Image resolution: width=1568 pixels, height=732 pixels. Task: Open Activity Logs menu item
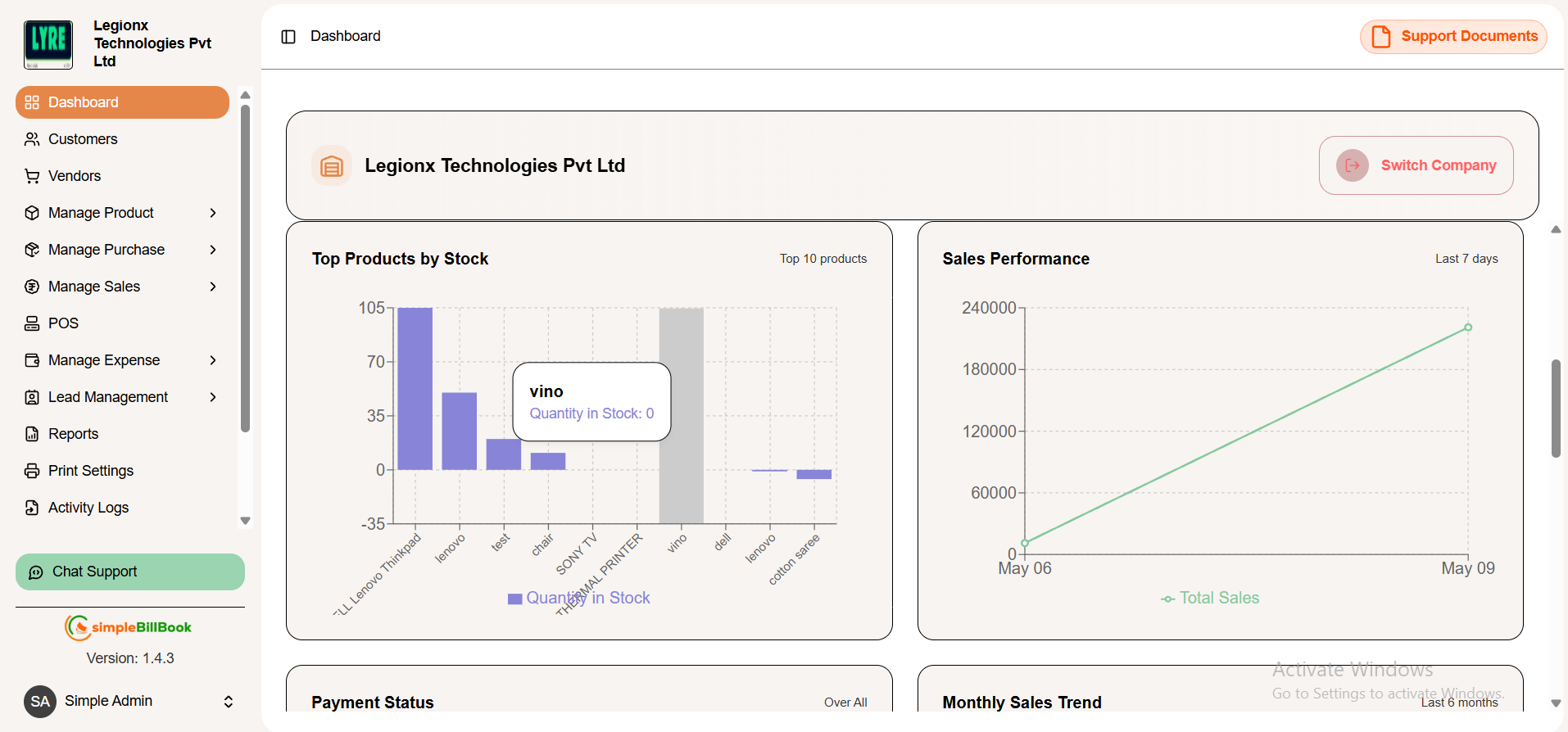tap(122, 508)
